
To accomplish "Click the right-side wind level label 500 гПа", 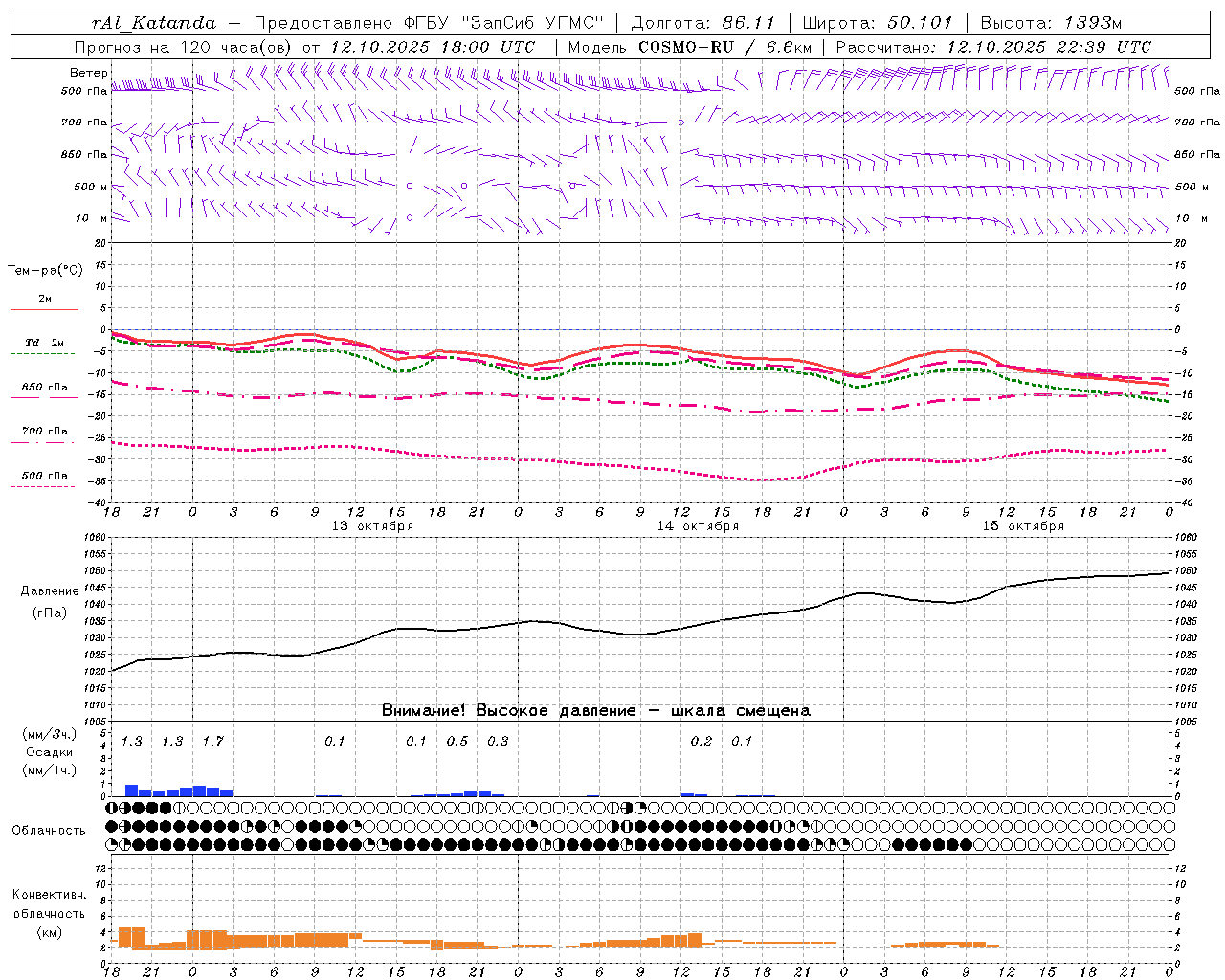I will (1197, 91).
